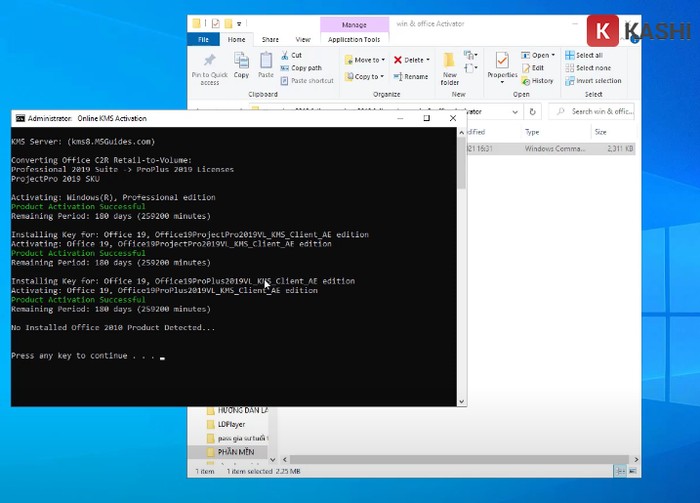Click the Rename command
700x503 pixels.
pos(410,77)
